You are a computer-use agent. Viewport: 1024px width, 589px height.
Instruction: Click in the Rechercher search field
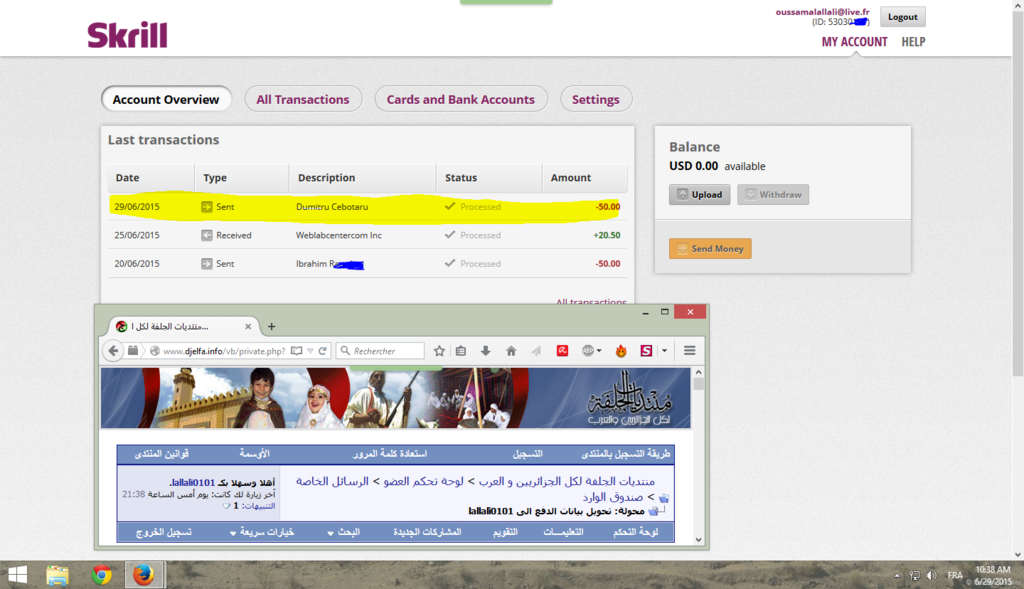click(381, 351)
